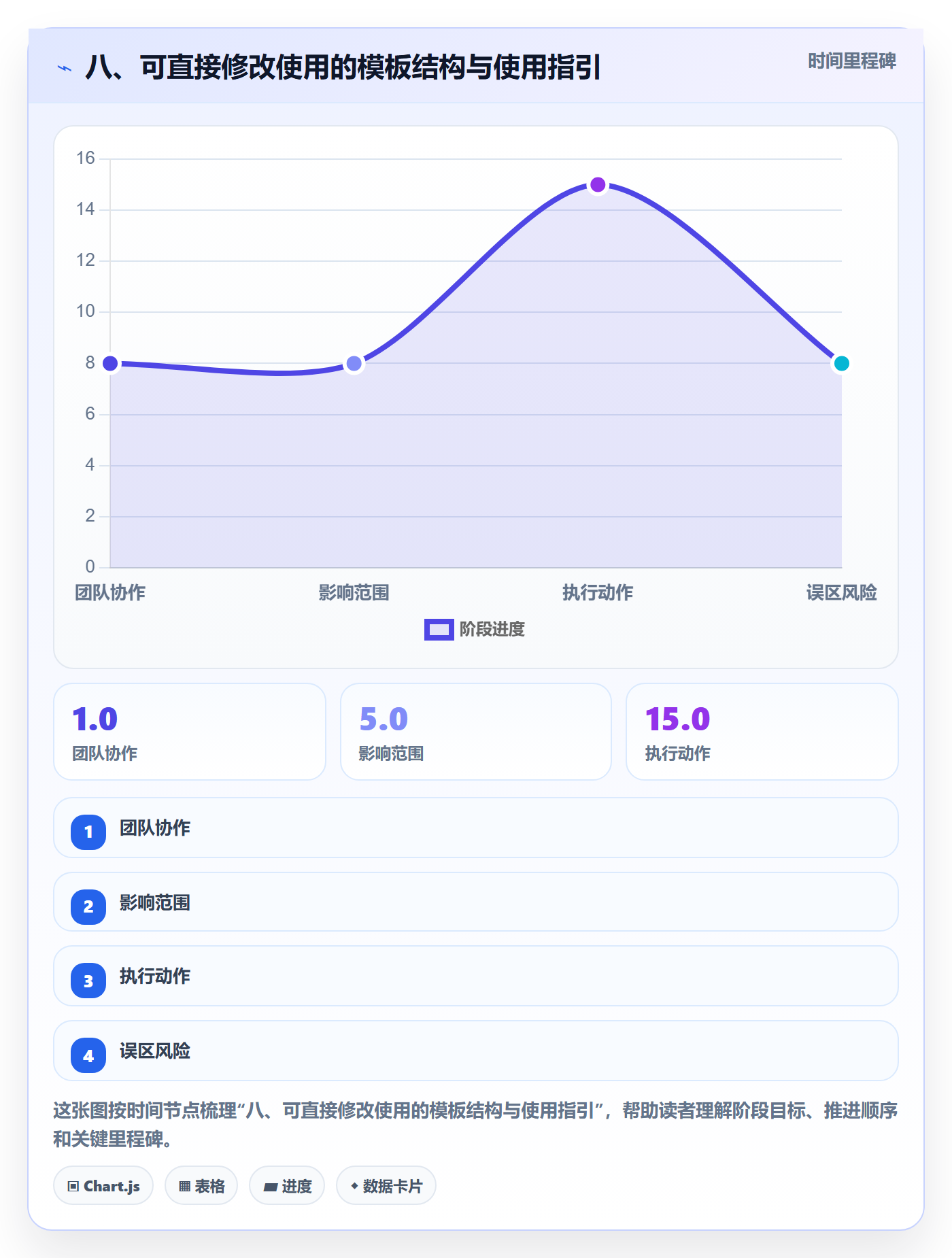952x1258 pixels.
Task: Click the description paragraph starting with 这张图按时间节点
Action: pyautogui.click(x=475, y=1124)
